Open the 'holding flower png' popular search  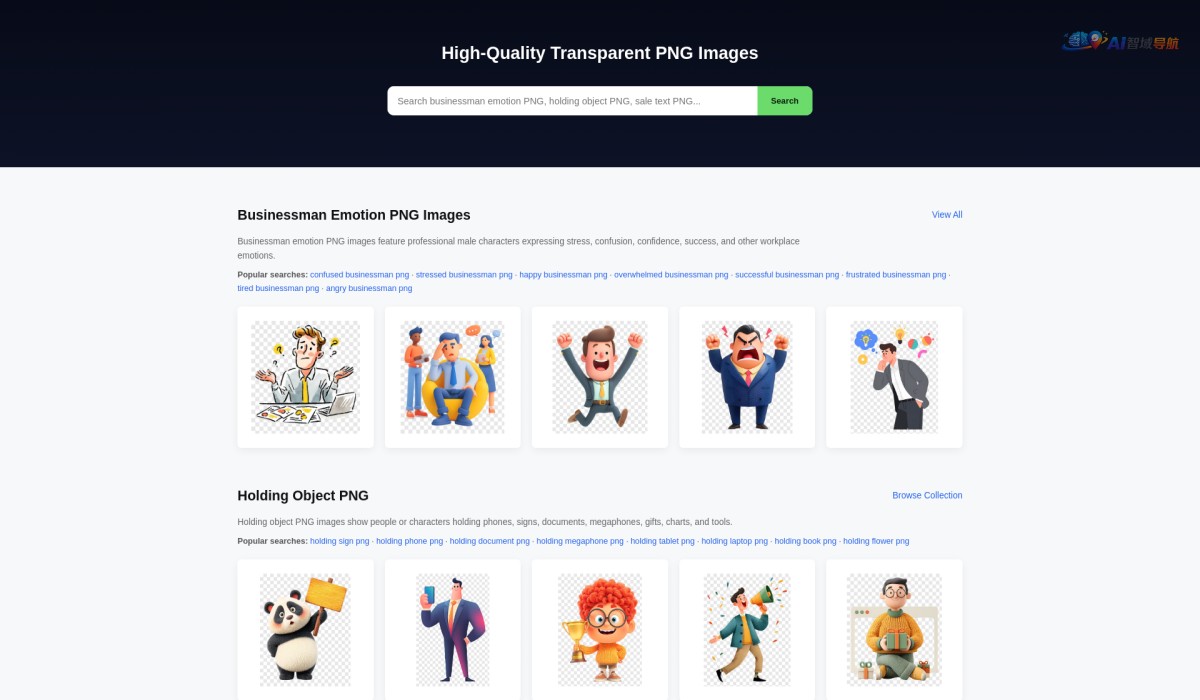[876, 541]
